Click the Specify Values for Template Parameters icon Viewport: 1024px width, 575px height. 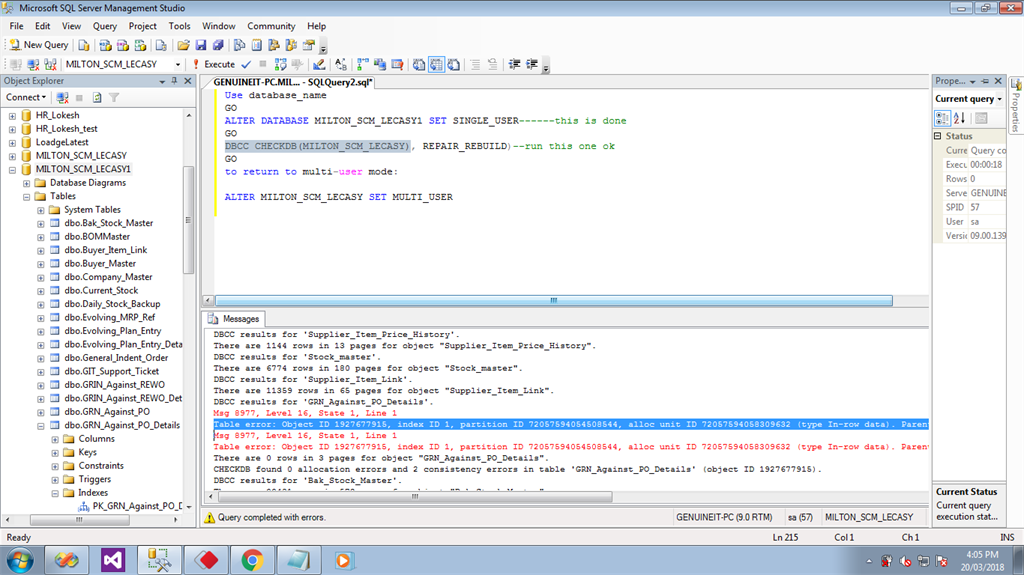(x=341, y=64)
